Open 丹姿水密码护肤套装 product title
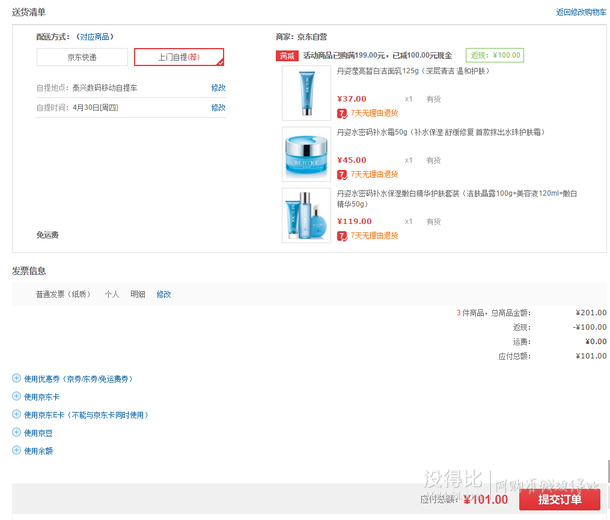Viewport: 610px width, 520px height. tap(457, 199)
